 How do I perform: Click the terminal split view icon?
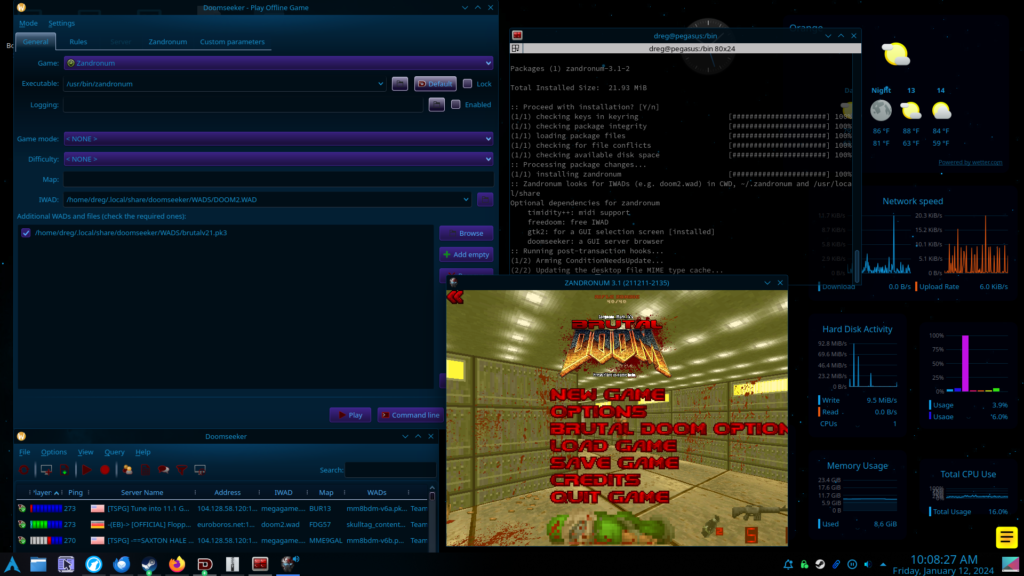(x=515, y=48)
